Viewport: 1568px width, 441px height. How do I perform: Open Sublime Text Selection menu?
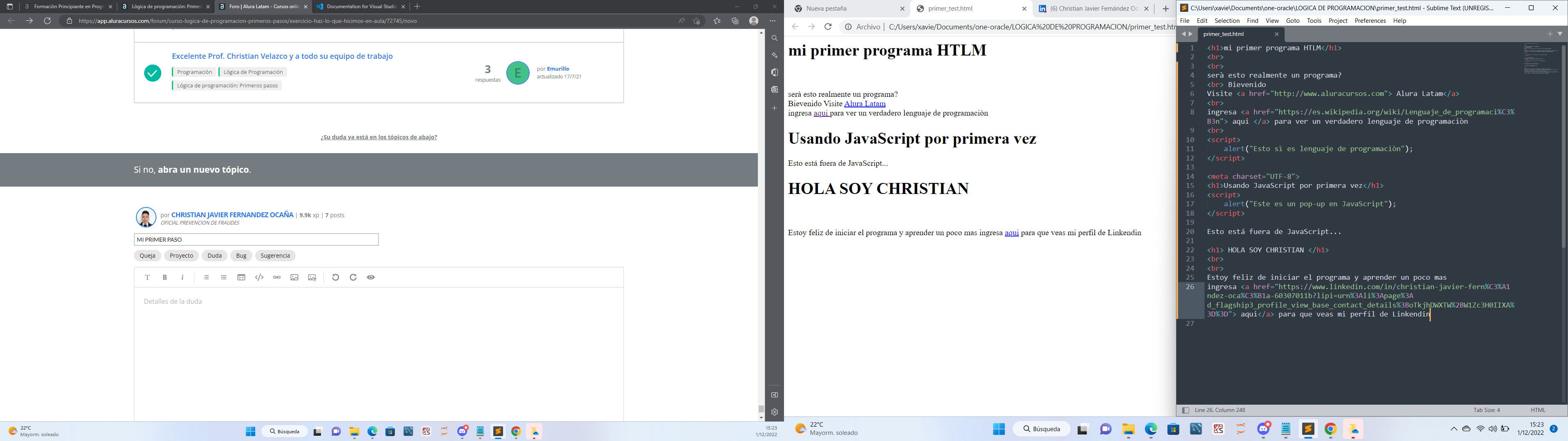pos(1227,21)
